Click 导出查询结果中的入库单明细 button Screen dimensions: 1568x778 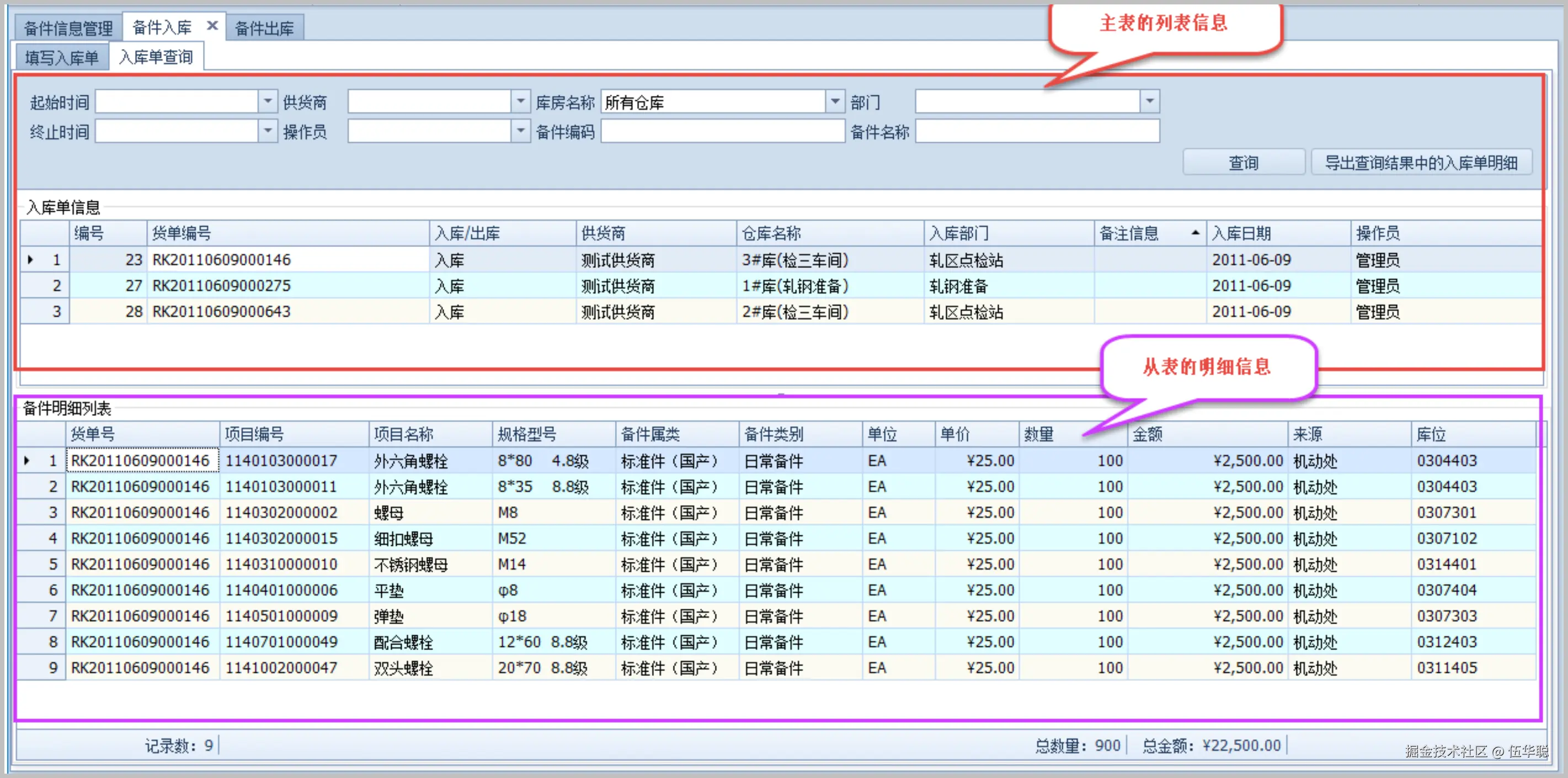(1421, 163)
